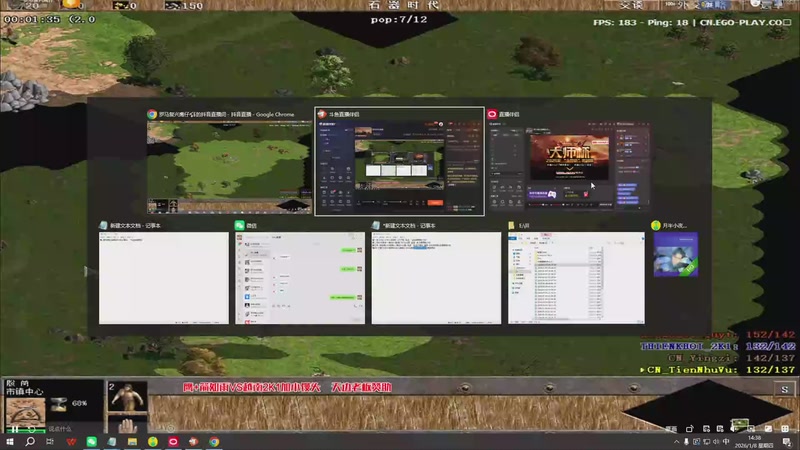Click the volume speaker tray icon
Image resolution: width=800 pixels, height=450 pixels.
[x=716, y=442]
